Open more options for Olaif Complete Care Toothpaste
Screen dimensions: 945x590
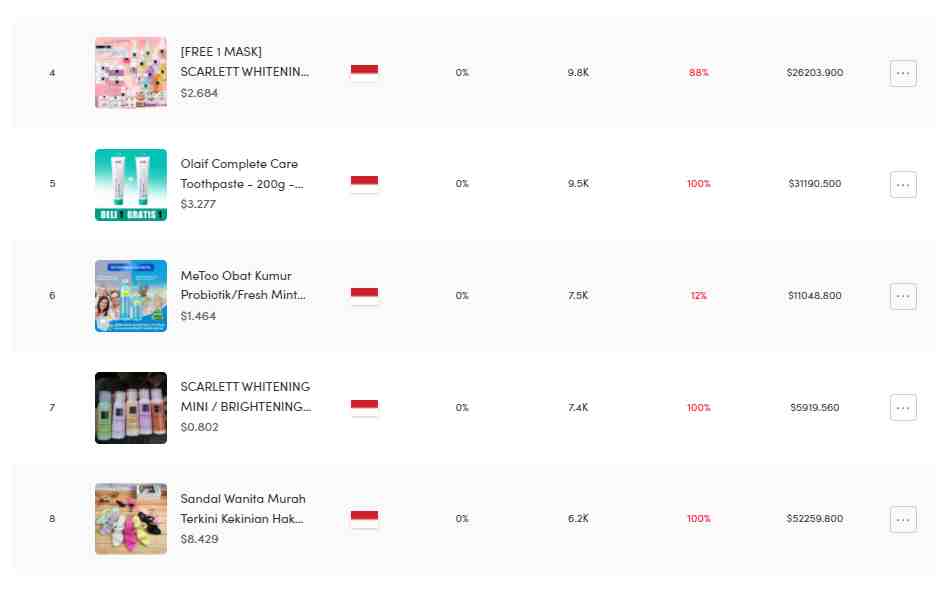coord(902,184)
